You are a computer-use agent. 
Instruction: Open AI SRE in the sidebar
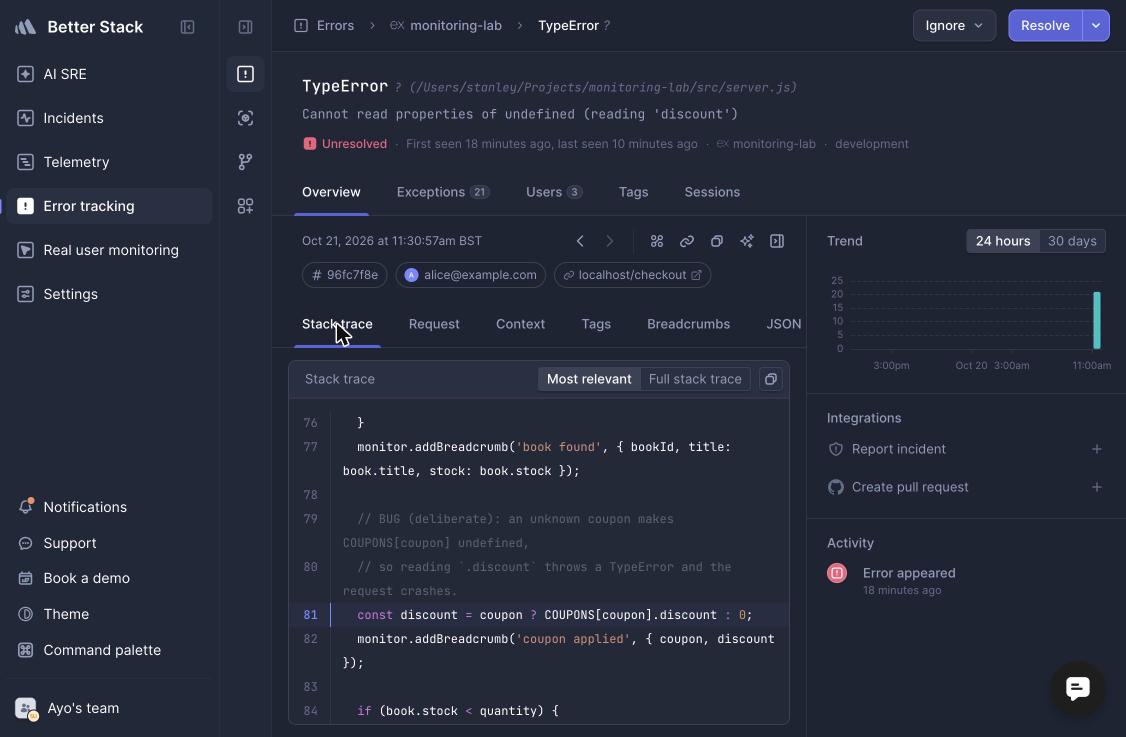coord(109,74)
